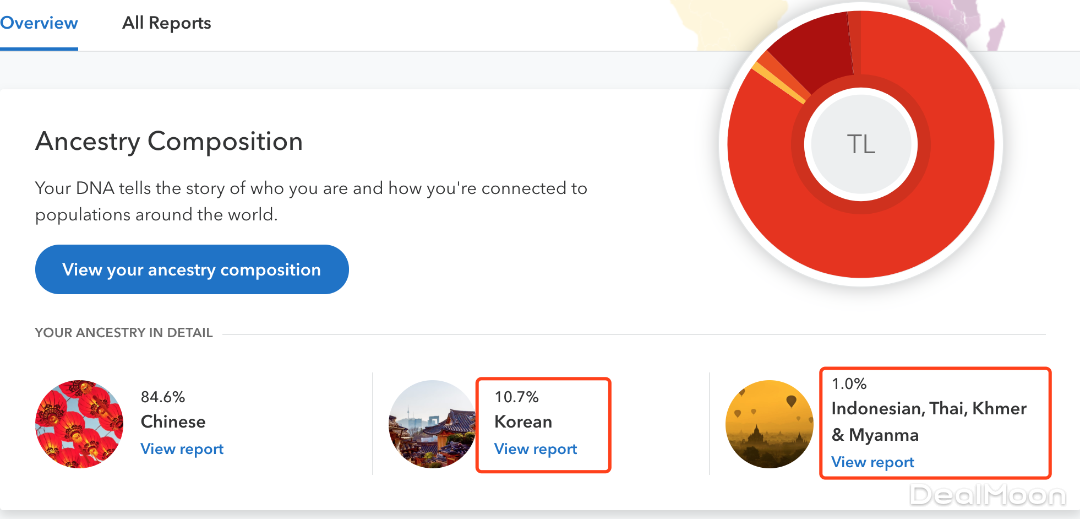1080x519 pixels.
Task: Click the Korean rooftops circular image
Action: coord(432,424)
